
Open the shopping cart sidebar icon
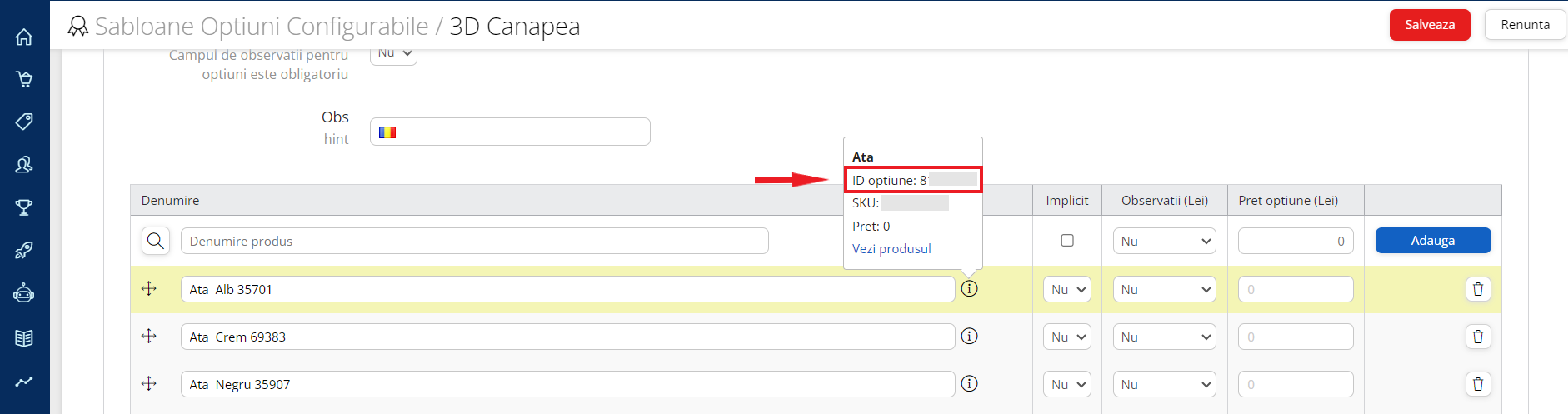(24, 79)
